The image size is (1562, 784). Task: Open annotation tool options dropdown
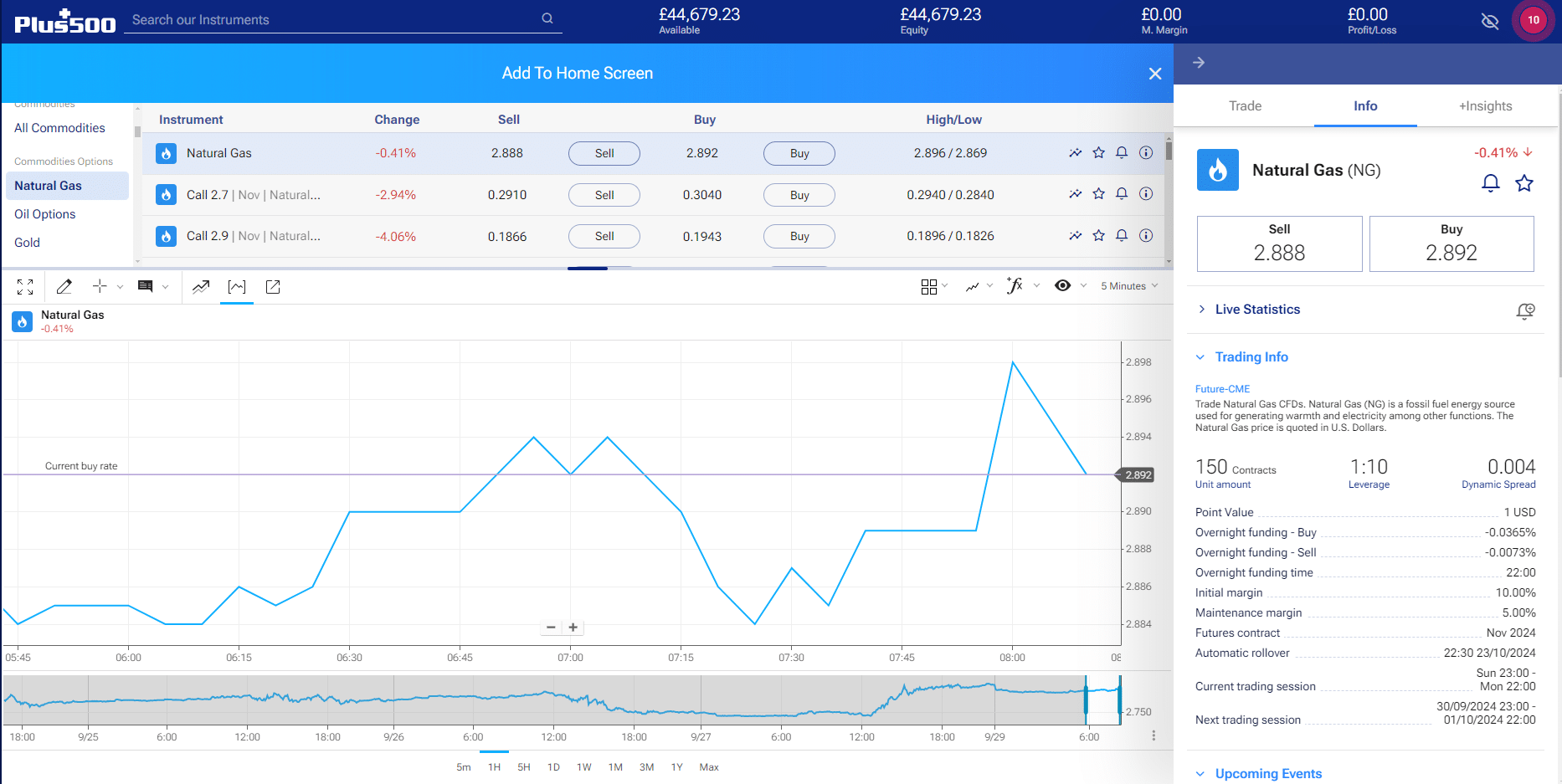point(165,287)
